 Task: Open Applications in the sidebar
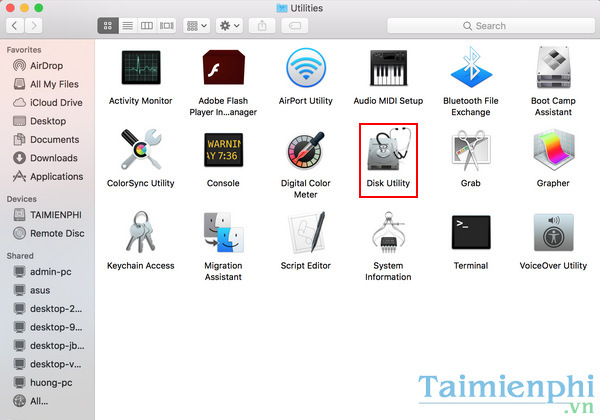point(47,176)
